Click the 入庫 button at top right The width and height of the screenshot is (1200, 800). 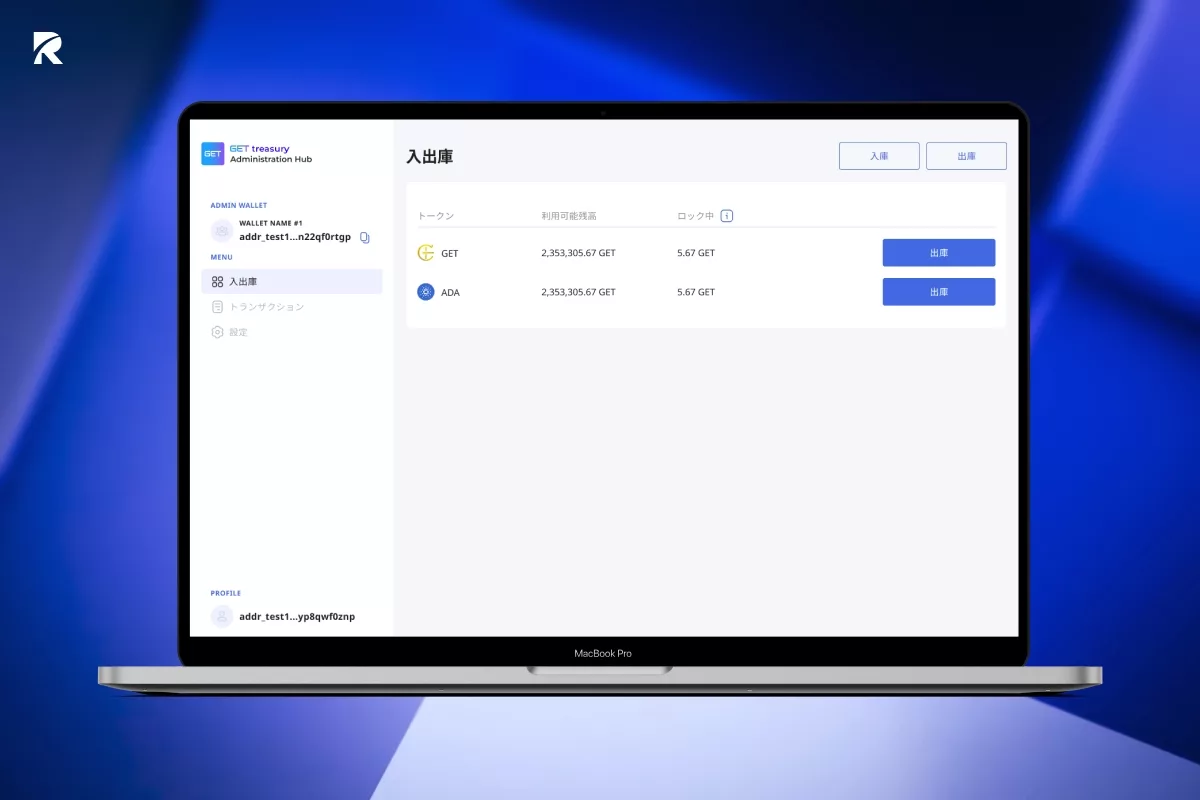click(x=879, y=155)
